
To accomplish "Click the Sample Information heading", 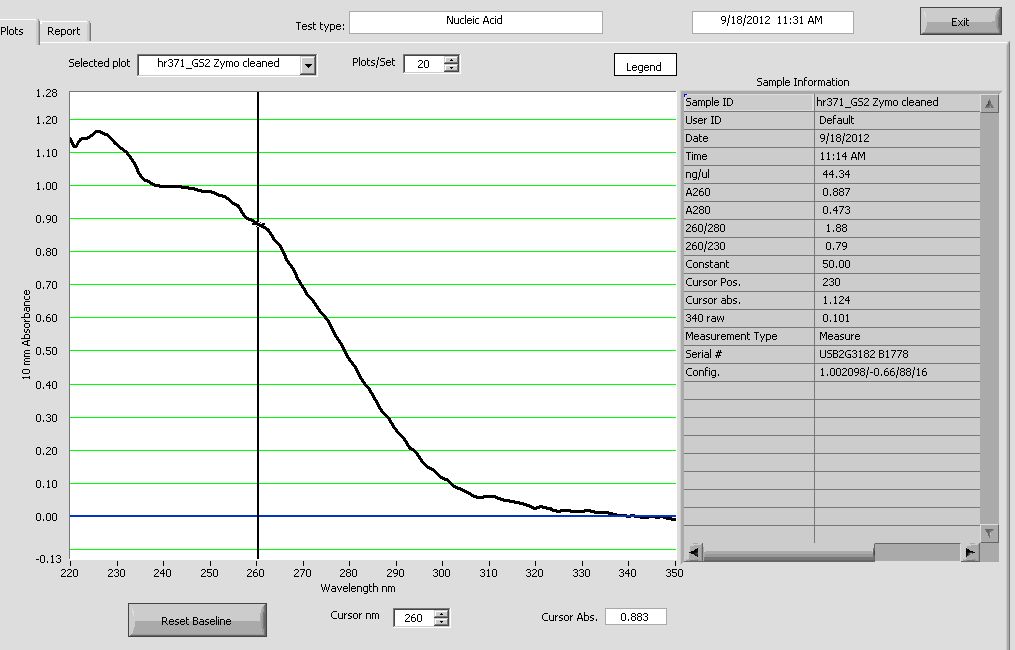I will tap(803, 82).
